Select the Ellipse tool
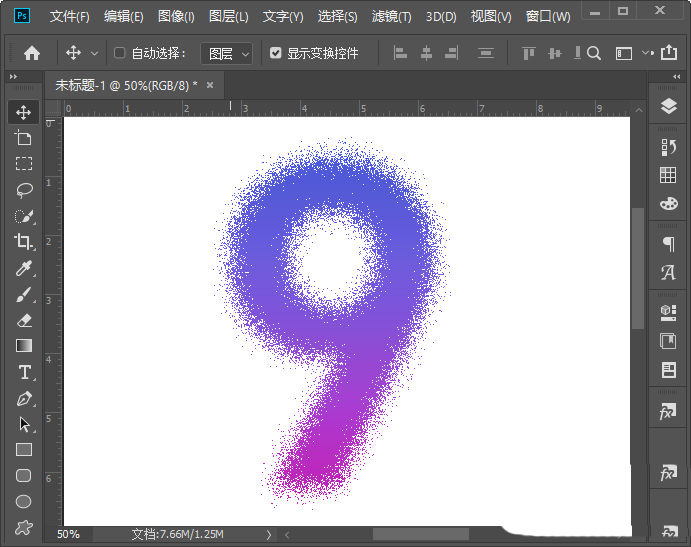This screenshot has height=547, width=691. (23, 502)
